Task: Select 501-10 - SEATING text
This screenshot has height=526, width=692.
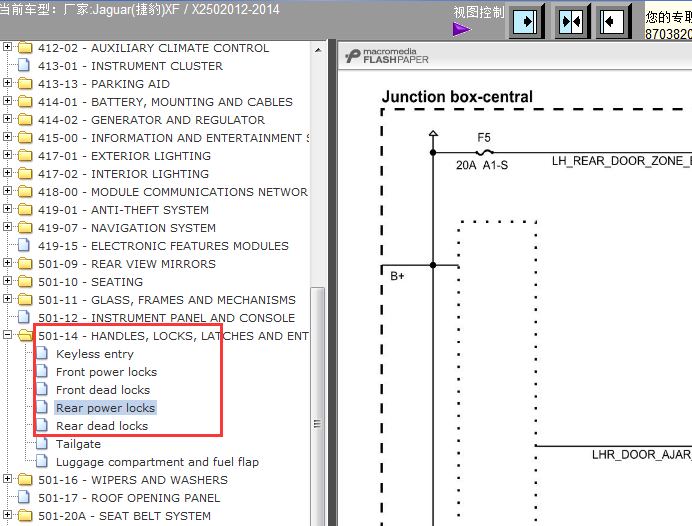Action: click(x=90, y=282)
